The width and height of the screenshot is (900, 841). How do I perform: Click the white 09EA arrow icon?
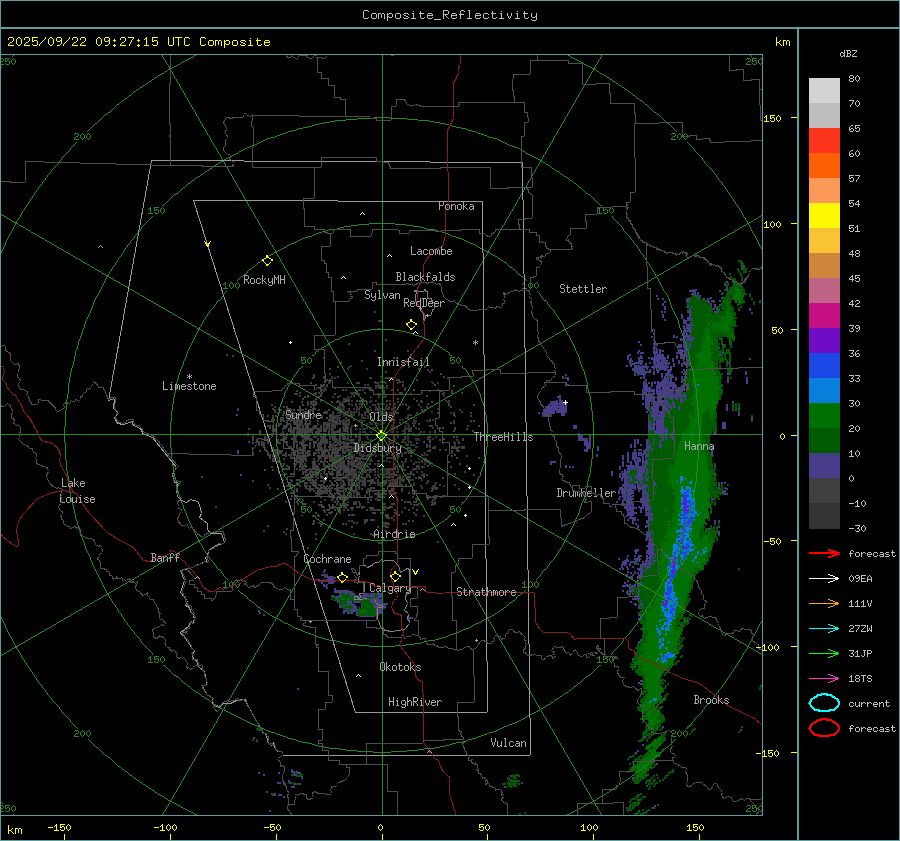[x=824, y=578]
